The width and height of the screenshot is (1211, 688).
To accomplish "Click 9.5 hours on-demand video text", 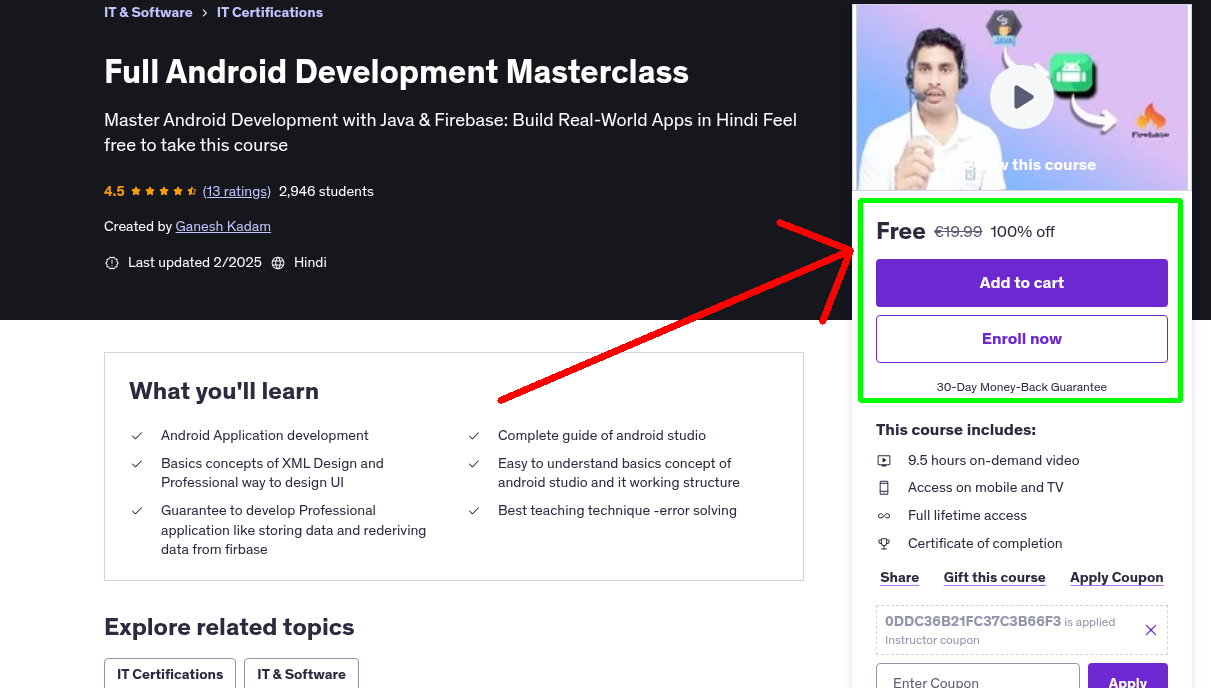I will (994, 461).
